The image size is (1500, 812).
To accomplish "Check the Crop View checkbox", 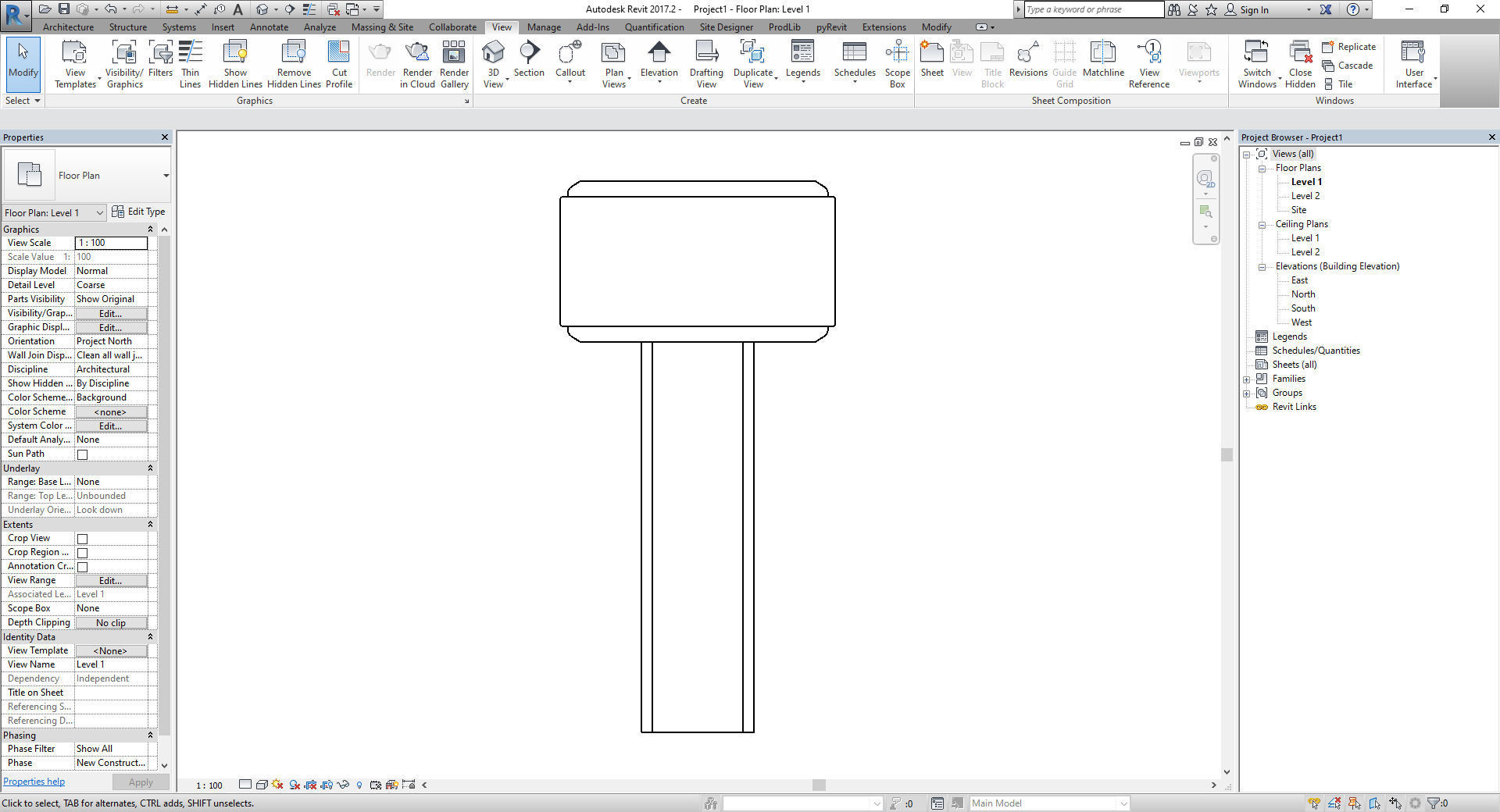I will 82,539.
